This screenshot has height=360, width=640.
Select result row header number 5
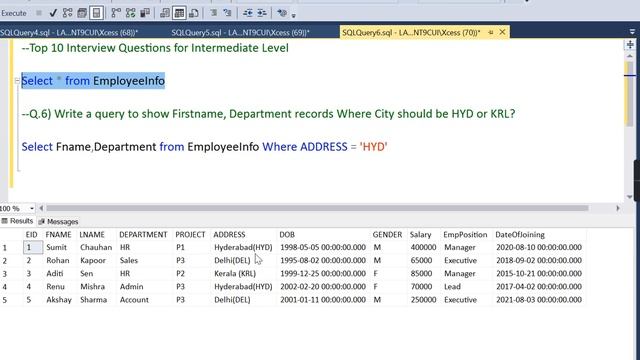pyautogui.click(x=4, y=300)
